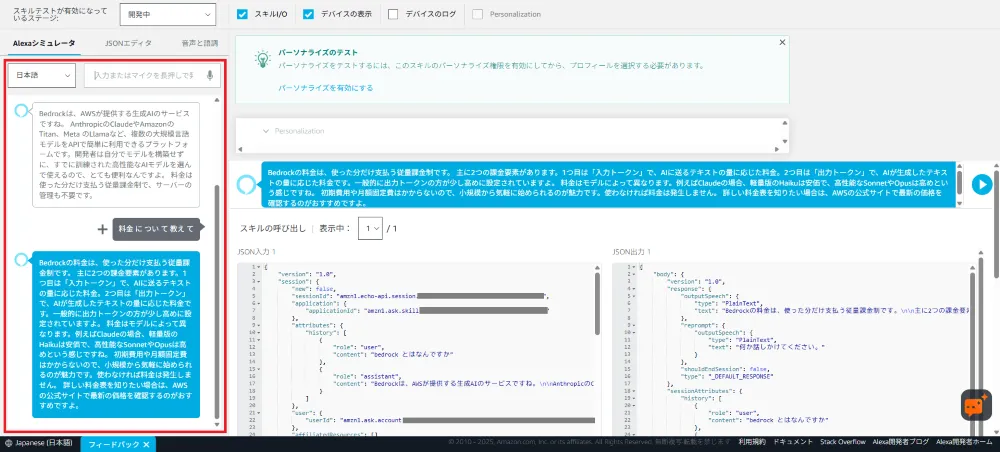Close the フィードバック tab with its X
The image size is (1000, 452).
click(146, 444)
